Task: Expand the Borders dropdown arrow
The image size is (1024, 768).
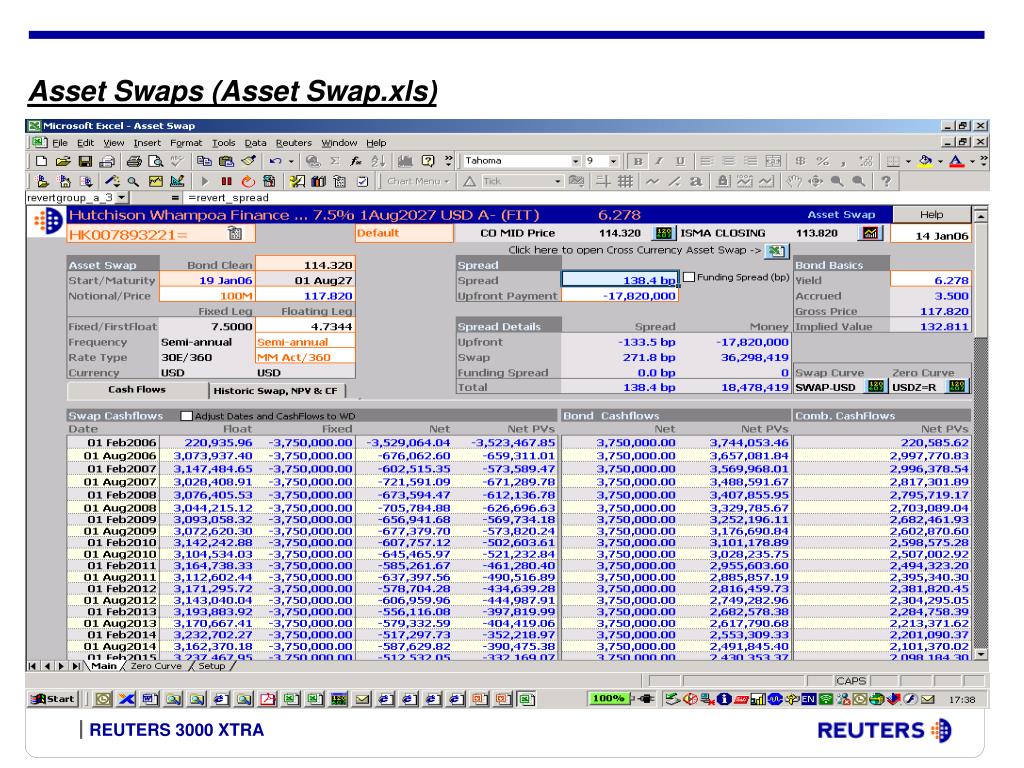Action: pyautogui.click(x=908, y=161)
